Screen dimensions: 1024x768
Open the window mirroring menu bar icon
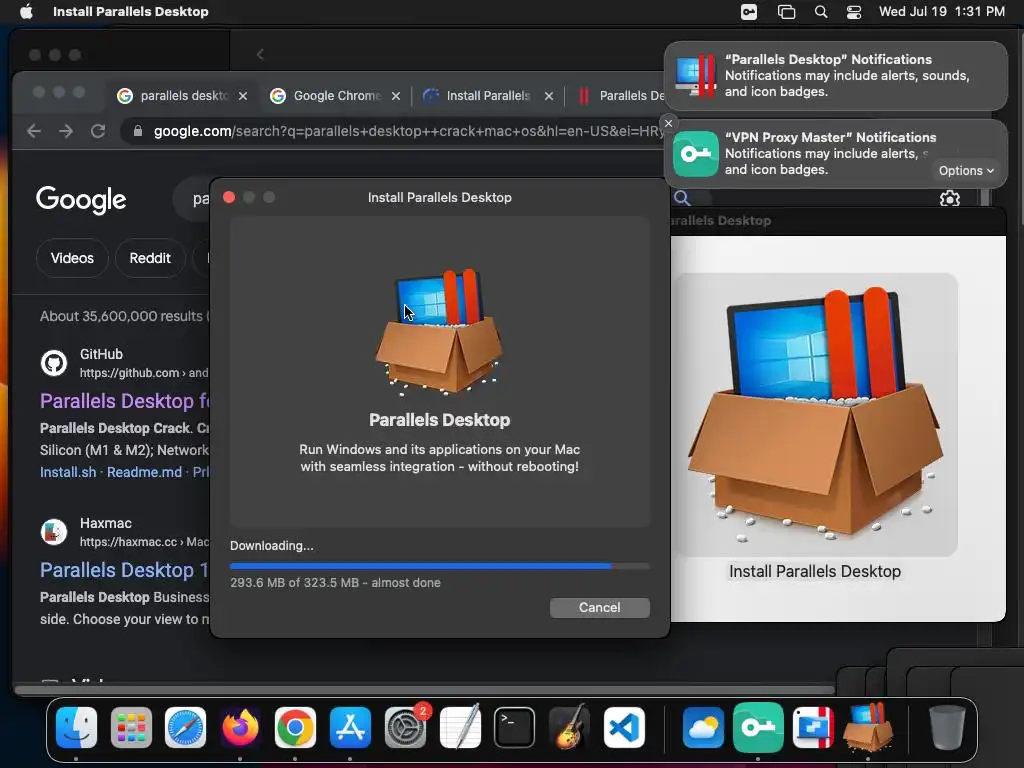click(786, 12)
